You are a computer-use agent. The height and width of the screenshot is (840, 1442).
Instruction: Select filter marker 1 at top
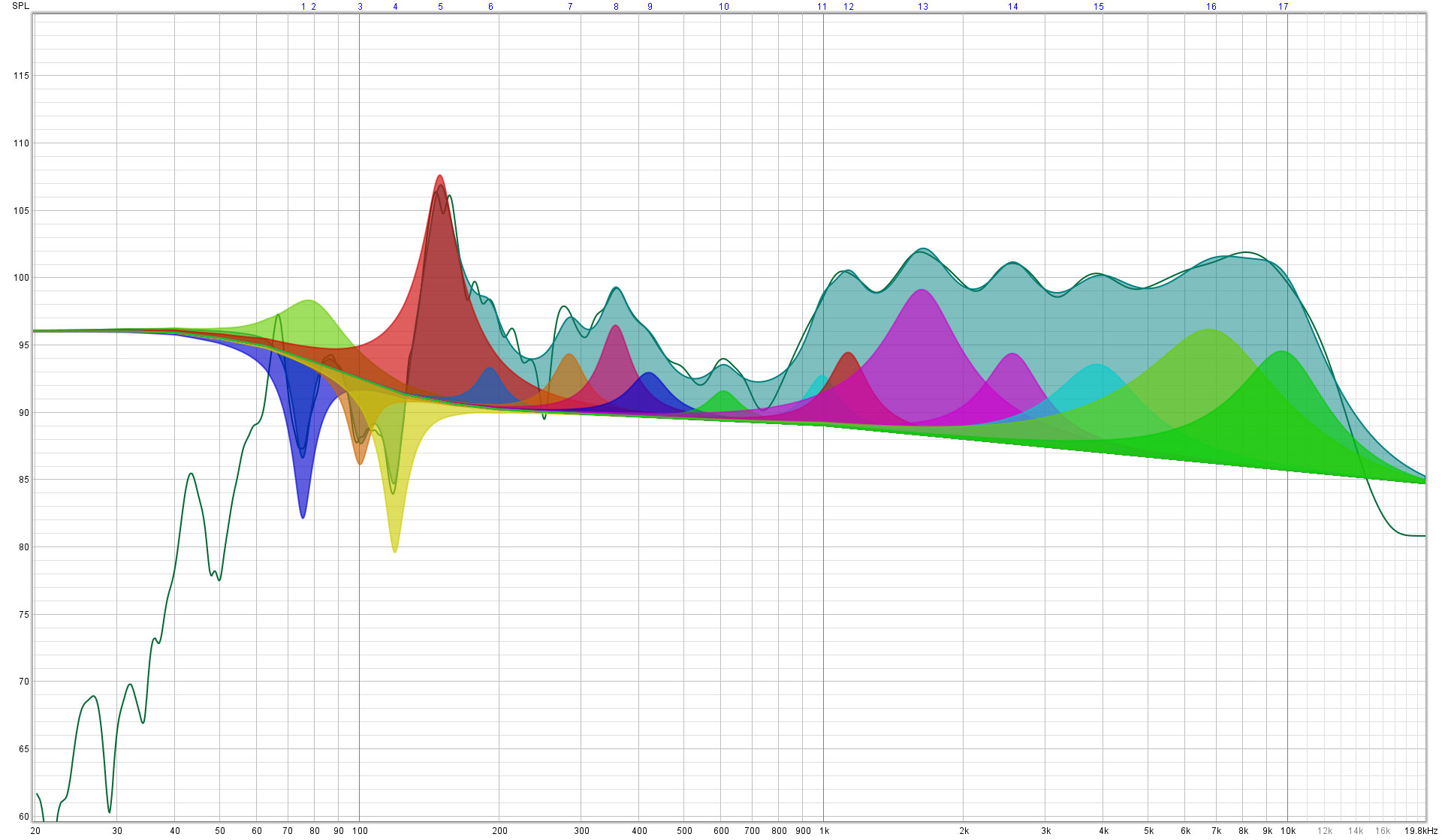click(303, 7)
